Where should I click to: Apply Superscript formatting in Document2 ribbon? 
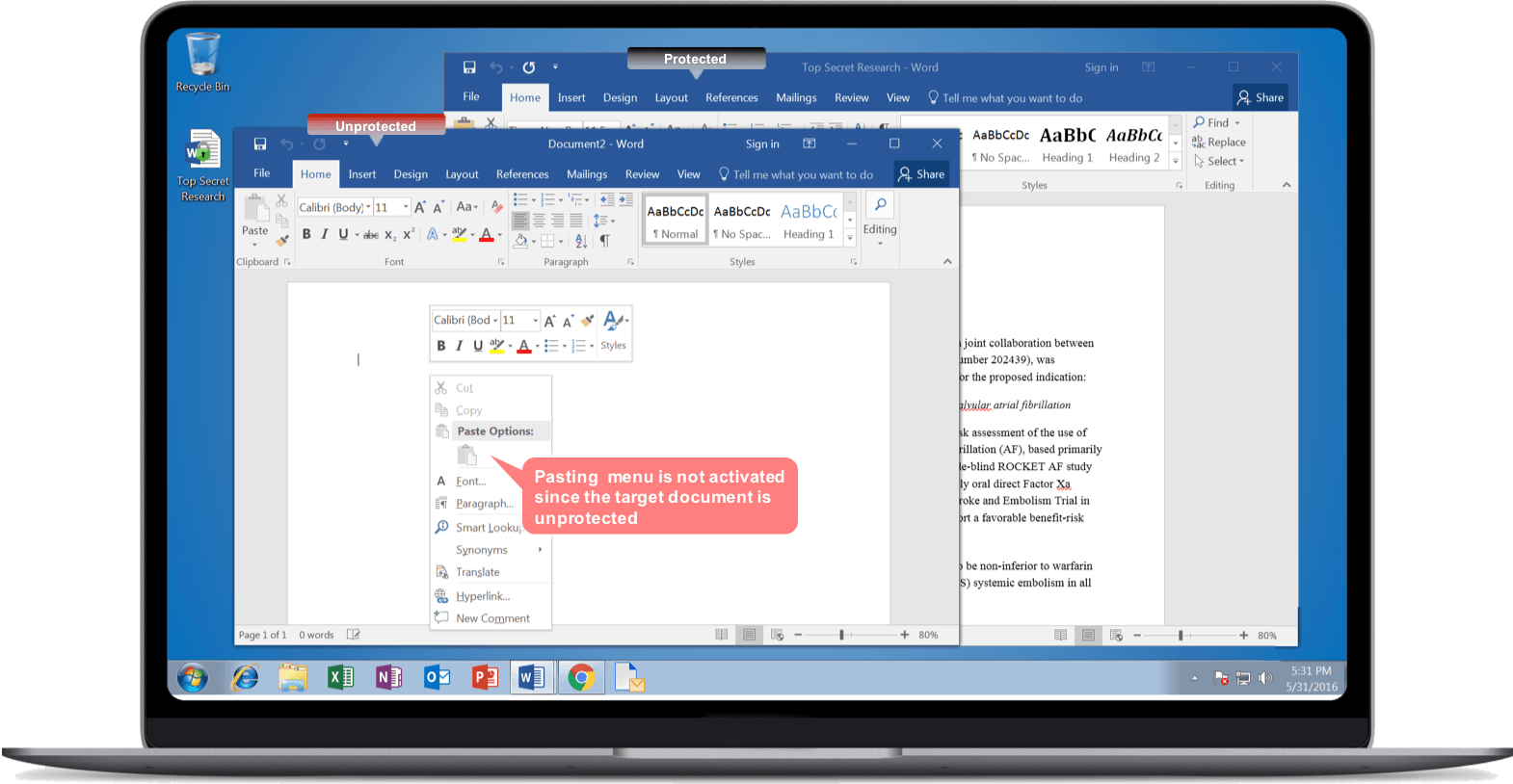click(x=409, y=234)
